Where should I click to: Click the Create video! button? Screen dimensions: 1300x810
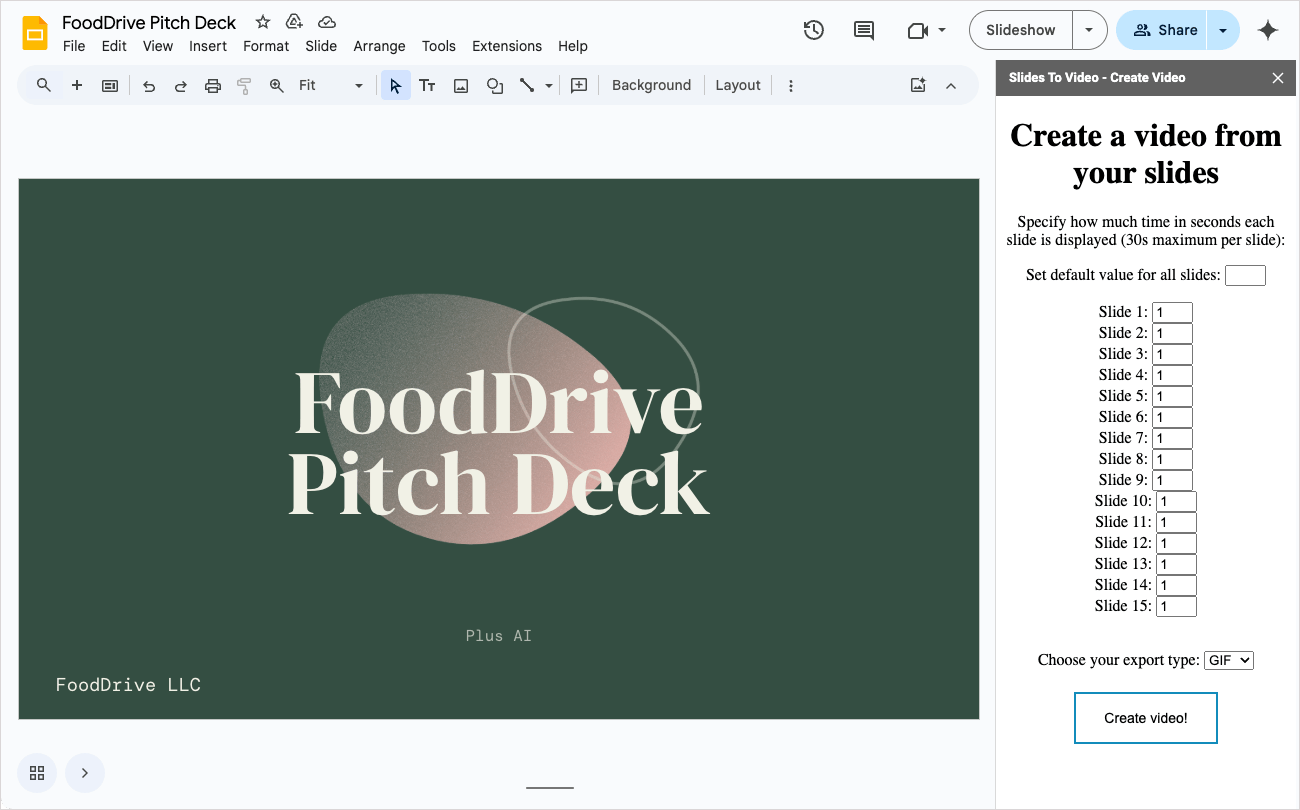point(1146,718)
